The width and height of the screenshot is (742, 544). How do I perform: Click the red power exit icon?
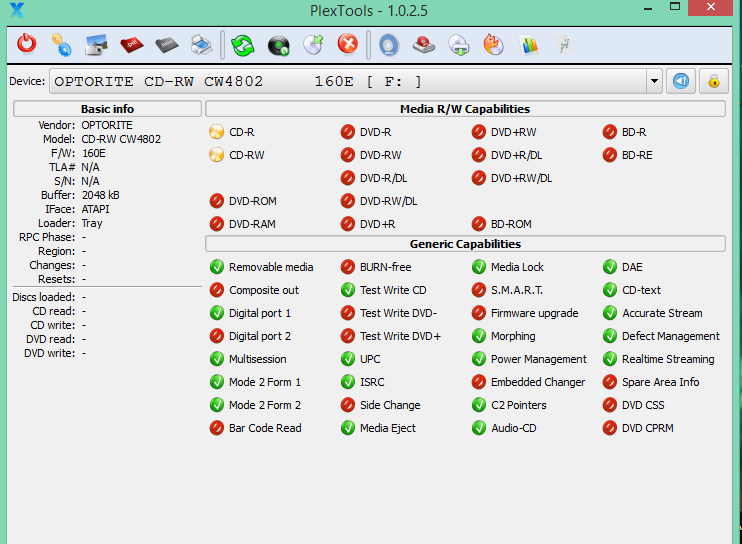[x=26, y=44]
